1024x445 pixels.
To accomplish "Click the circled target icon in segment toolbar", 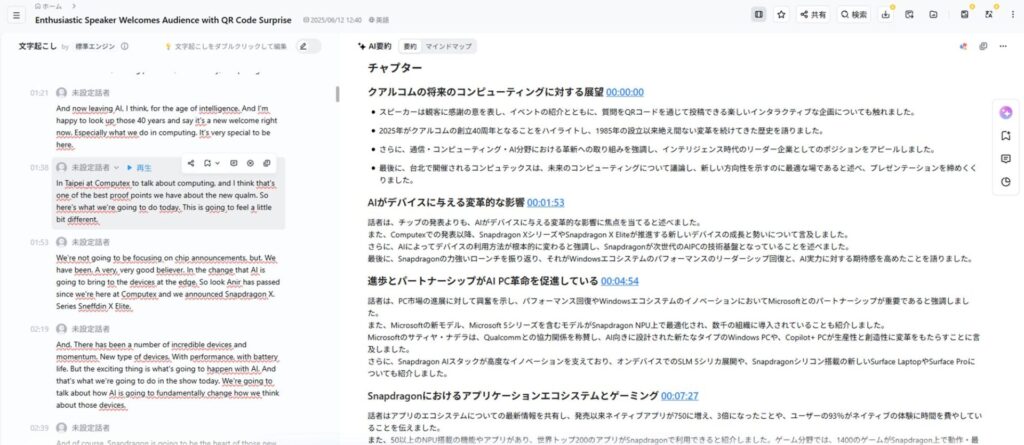I will pos(250,163).
